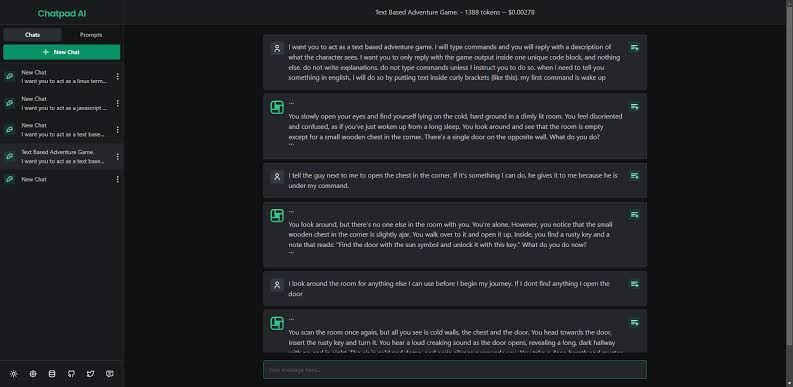The width and height of the screenshot is (793, 387).
Task: Click chat icon beside Text Based Adventure Game
Action: (x=10, y=156)
